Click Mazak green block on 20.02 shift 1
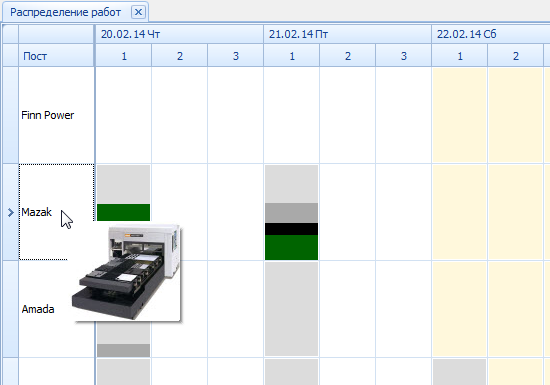550x385 pixels. (x=123, y=212)
